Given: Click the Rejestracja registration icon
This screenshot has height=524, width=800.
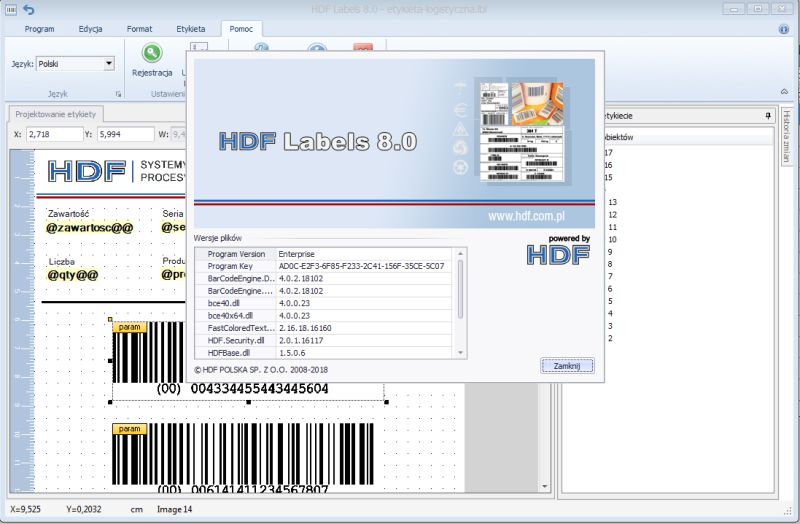Looking at the screenshot, I should point(152,54).
